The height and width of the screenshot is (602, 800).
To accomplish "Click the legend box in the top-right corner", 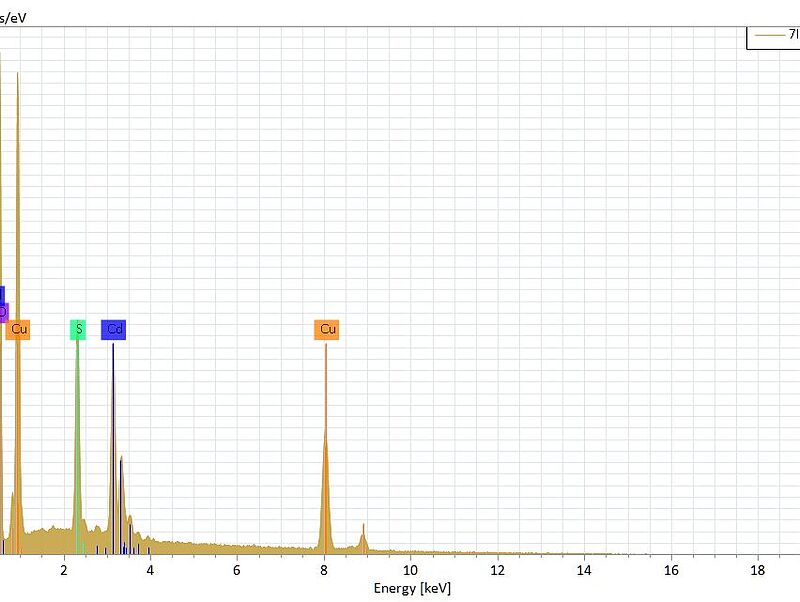I will (774, 35).
